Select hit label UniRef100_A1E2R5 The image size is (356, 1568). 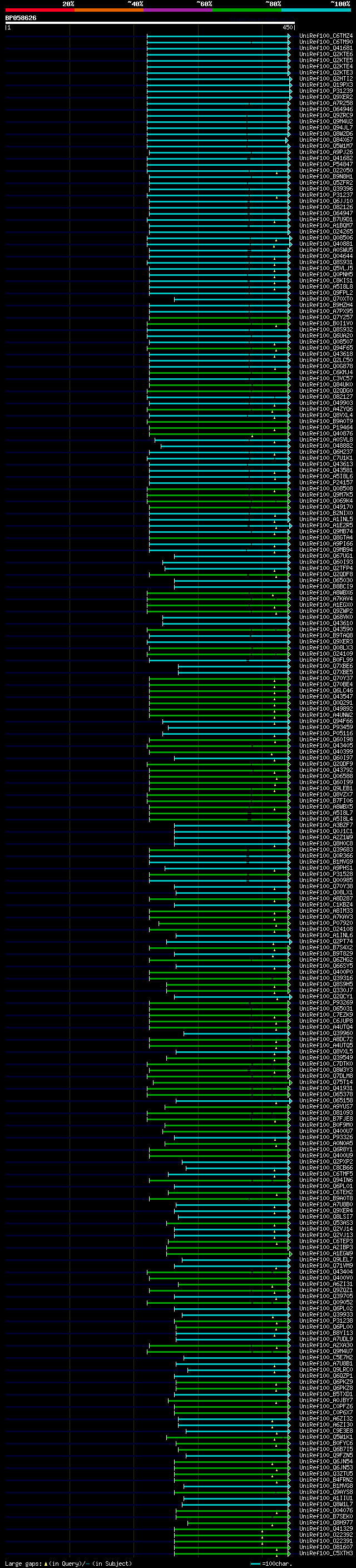[325, 525]
